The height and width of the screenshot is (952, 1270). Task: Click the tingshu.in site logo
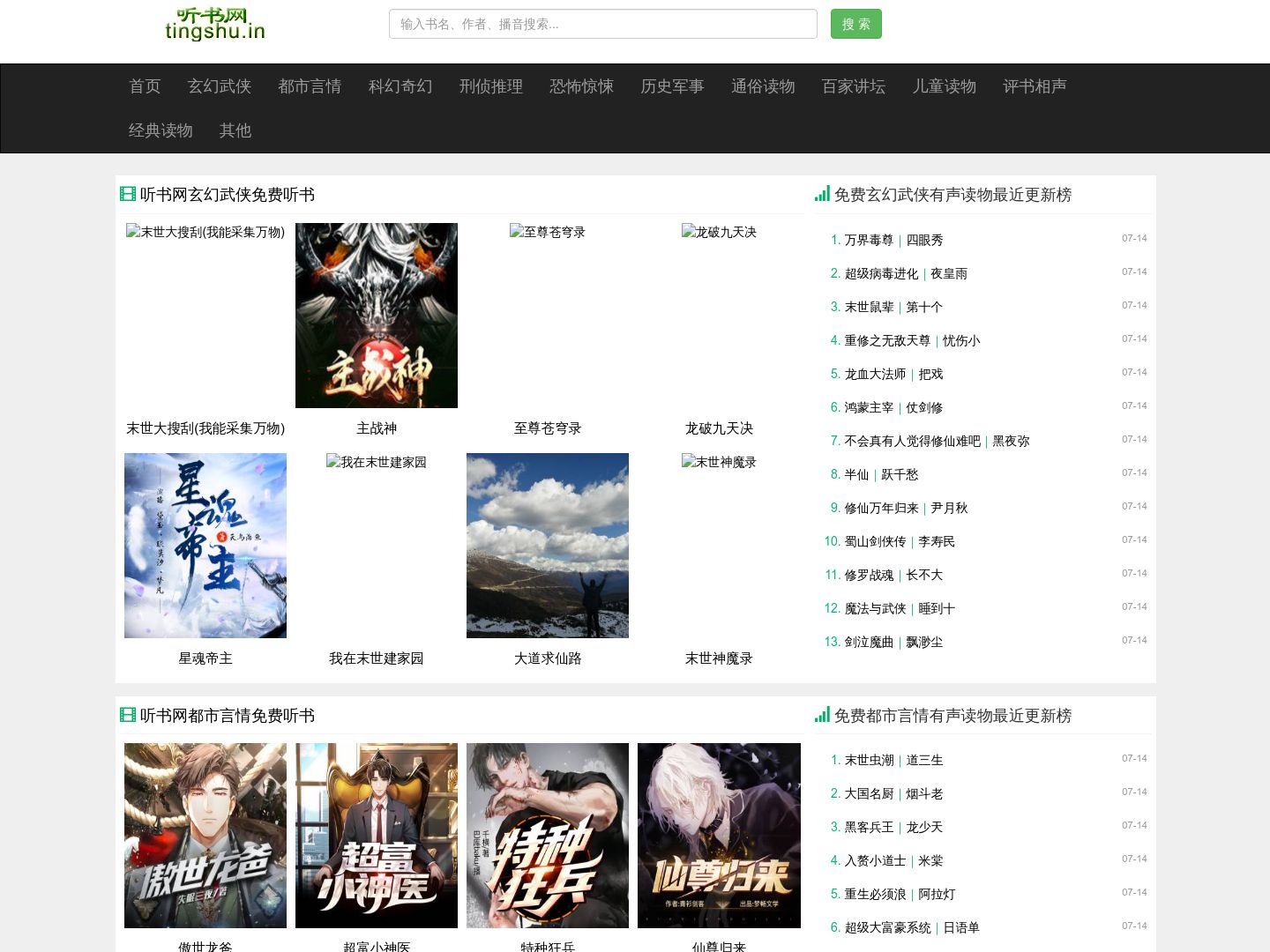click(x=214, y=25)
